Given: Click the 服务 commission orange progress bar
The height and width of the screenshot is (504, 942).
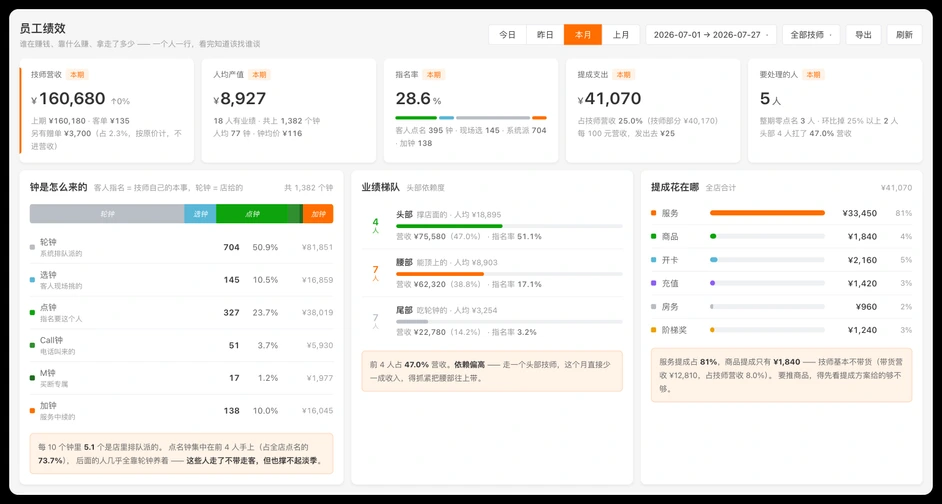Looking at the screenshot, I should 767,213.
